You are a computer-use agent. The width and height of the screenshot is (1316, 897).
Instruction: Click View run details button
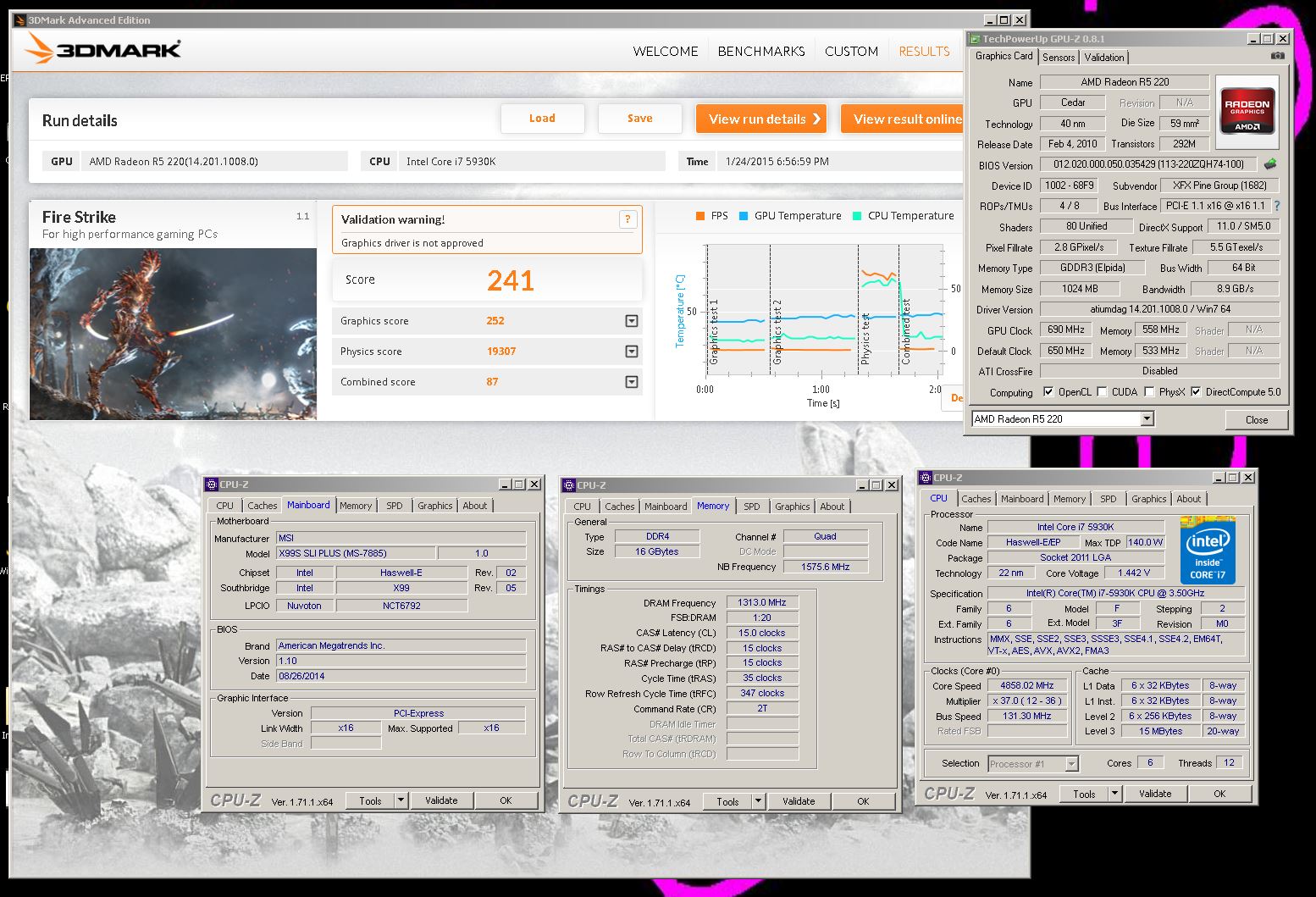coord(762,119)
